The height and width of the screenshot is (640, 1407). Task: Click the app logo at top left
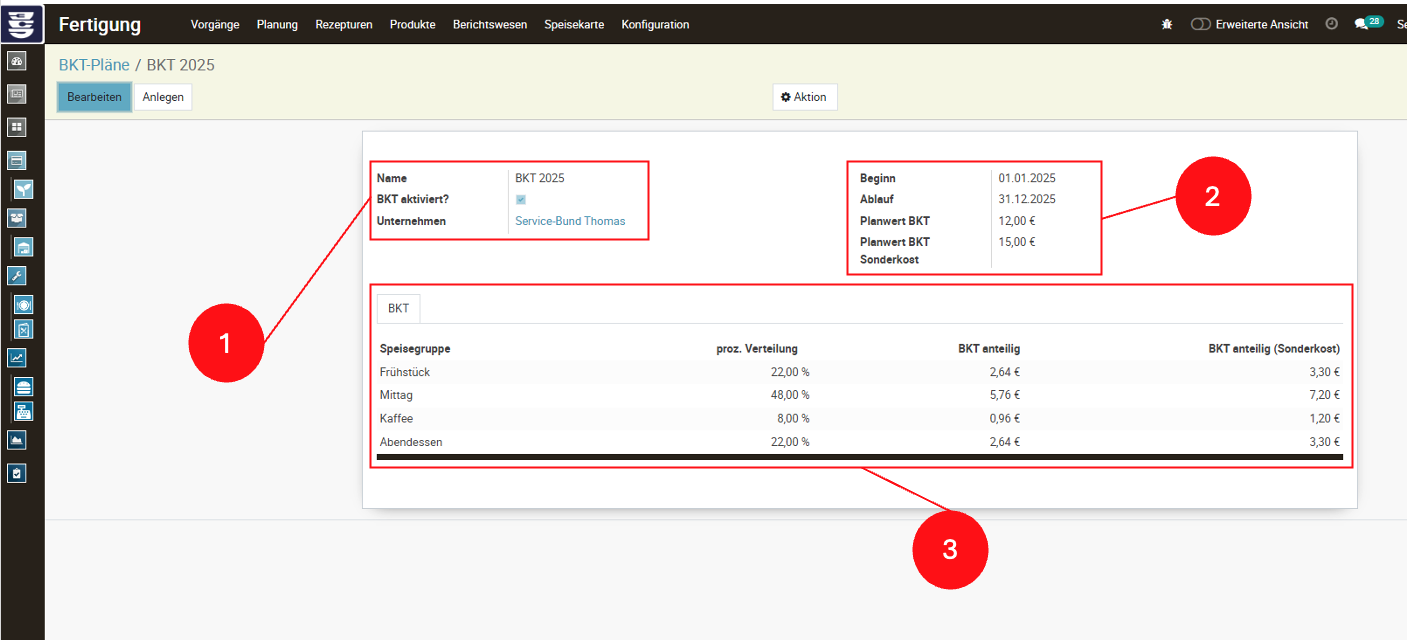click(22, 22)
